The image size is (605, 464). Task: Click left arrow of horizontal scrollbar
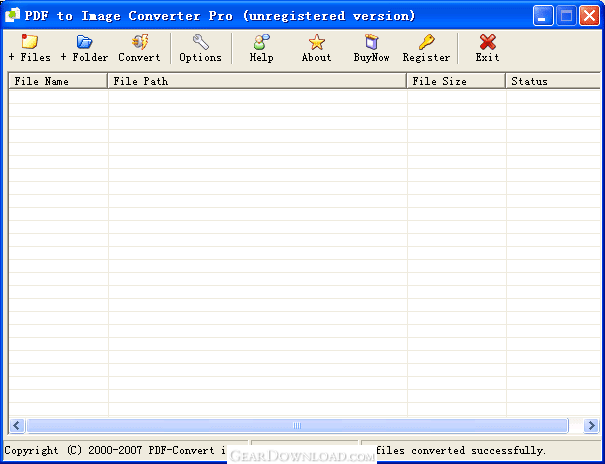tap(17, 425)
